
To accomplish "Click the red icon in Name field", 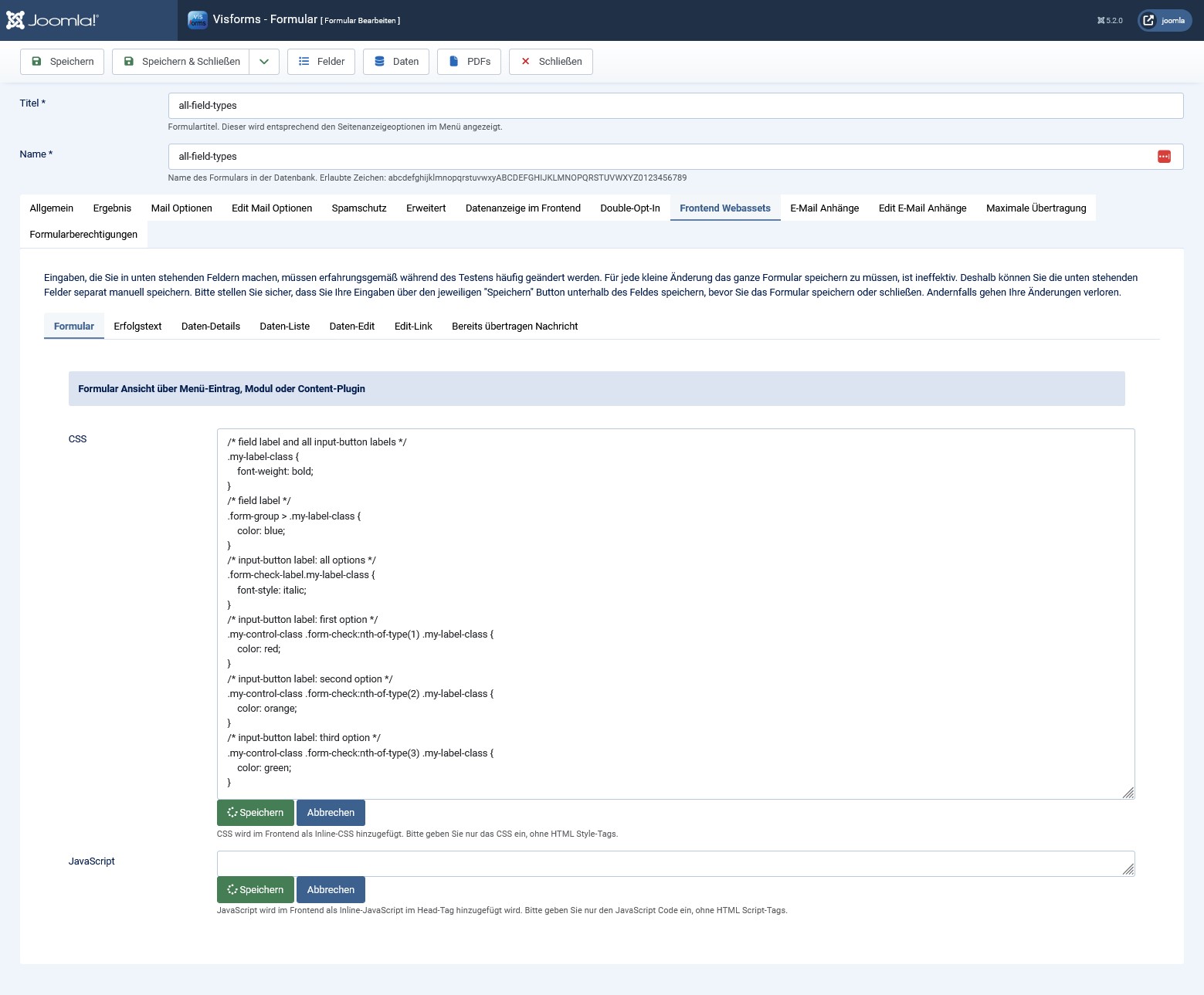I will tap(1164, 157).
